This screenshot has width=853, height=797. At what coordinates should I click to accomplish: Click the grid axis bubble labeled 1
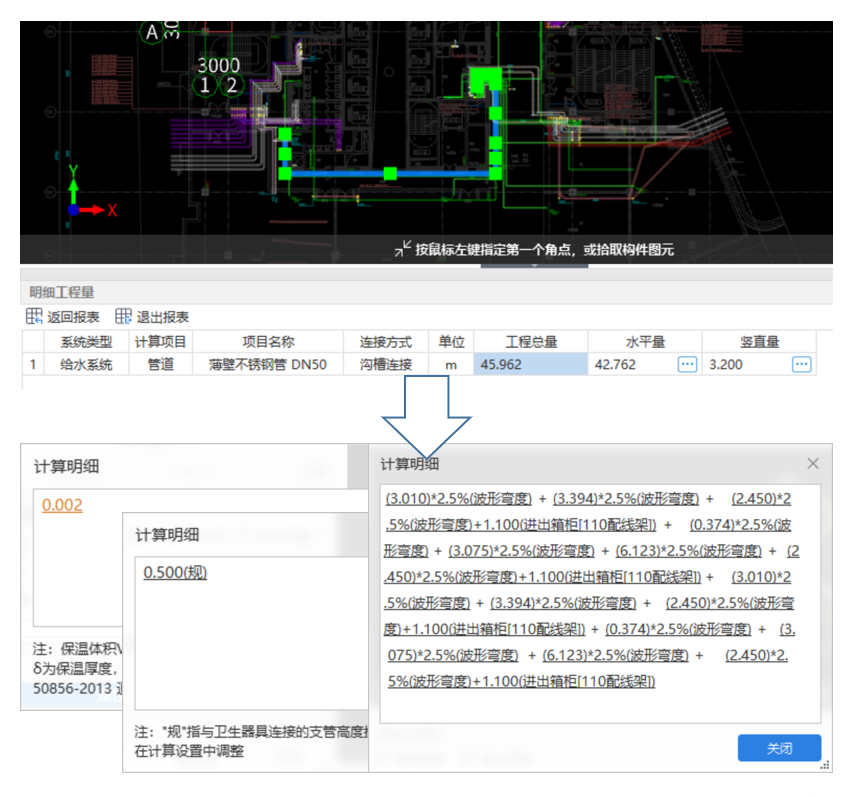tap(205, 86)
